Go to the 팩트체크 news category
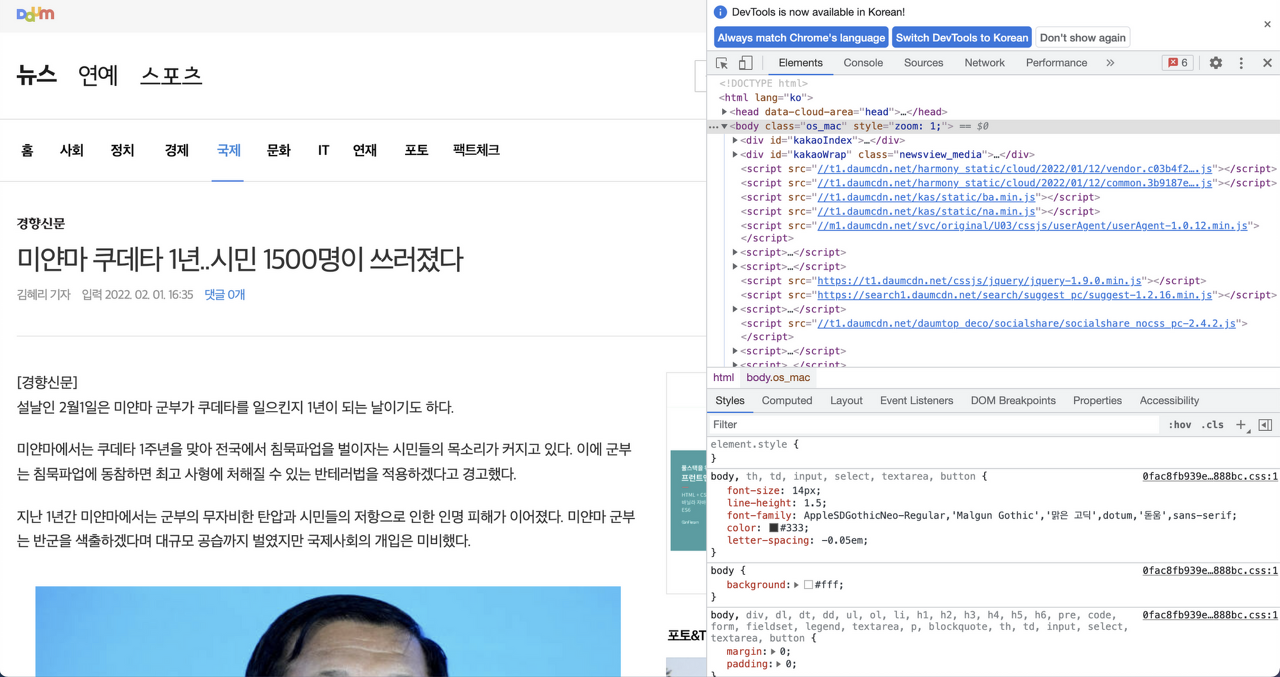 click(x=476, y=151)
